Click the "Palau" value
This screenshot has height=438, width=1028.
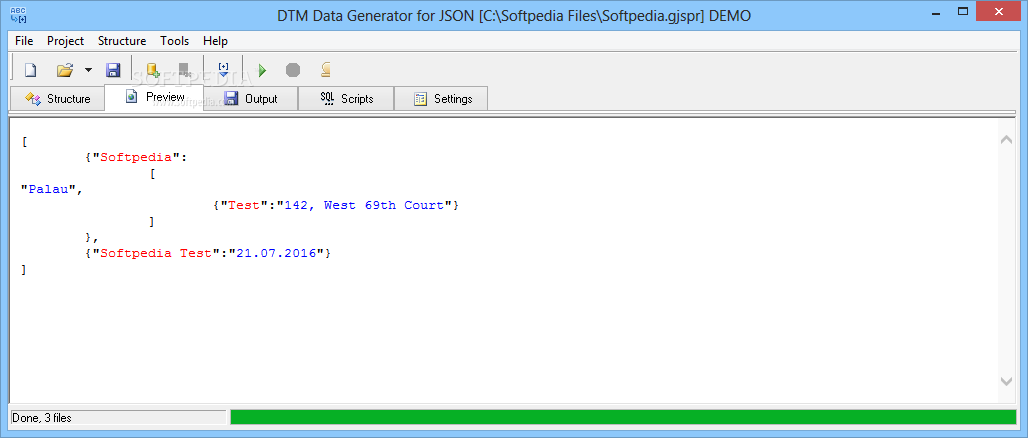pos(49,189)
